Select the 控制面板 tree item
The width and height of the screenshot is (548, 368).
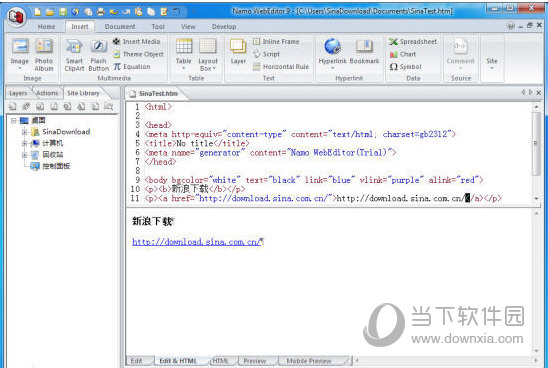tap(51, 166)
